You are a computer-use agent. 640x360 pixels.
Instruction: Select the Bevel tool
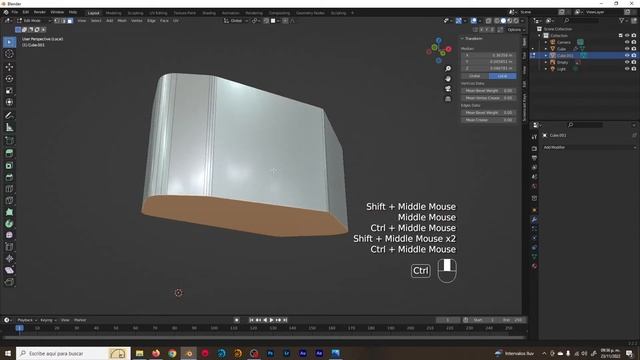tap(9, 177)
